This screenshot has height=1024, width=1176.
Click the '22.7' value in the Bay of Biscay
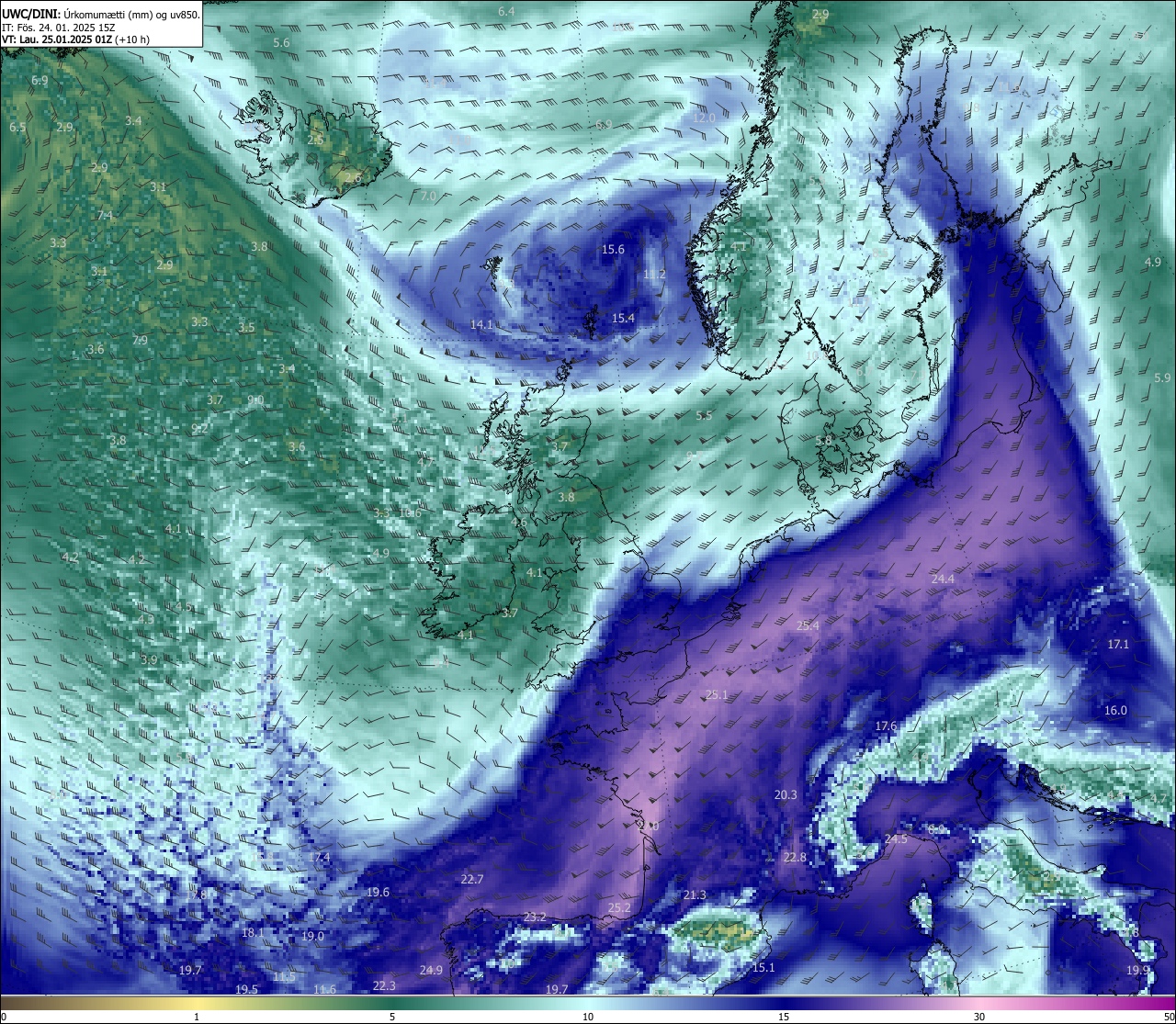[x=471, y=880]
